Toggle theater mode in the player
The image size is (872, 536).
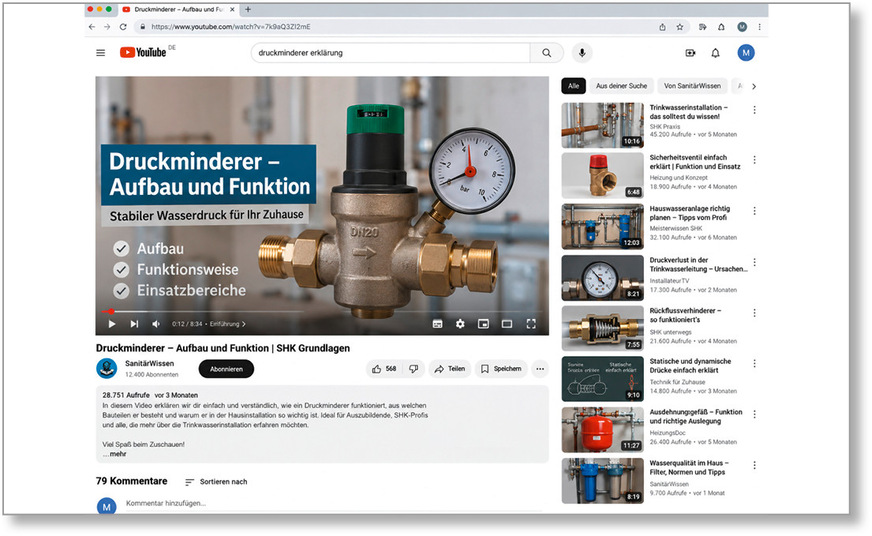coord(507,324)
